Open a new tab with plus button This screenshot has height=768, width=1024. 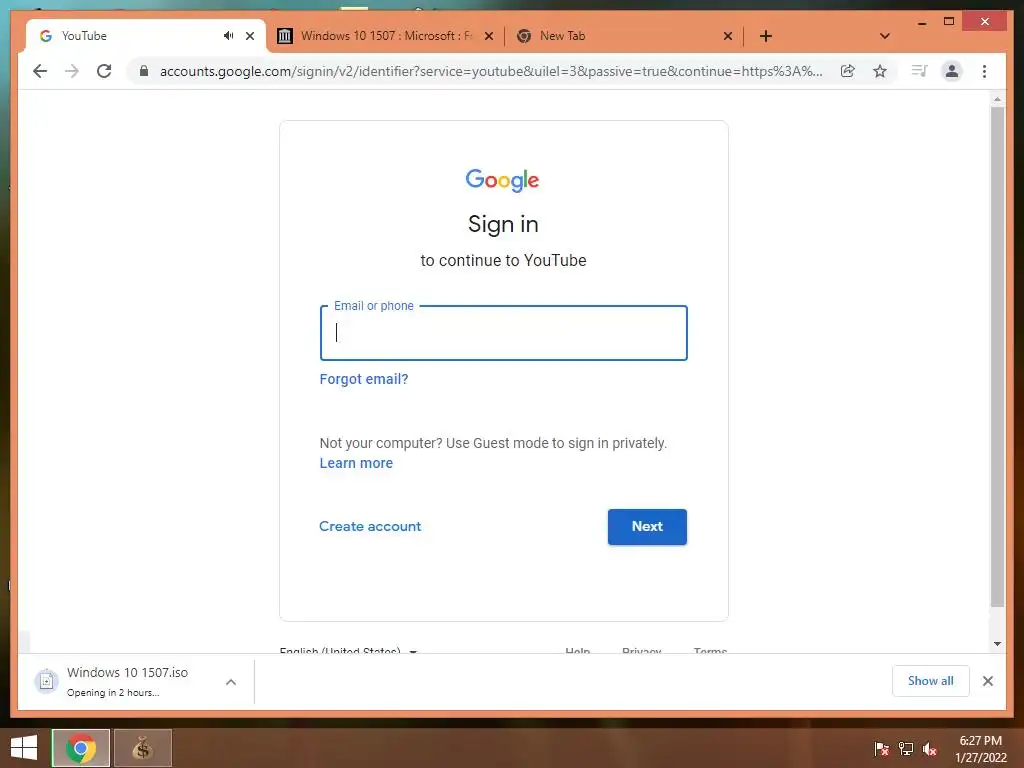(x=766, y=36)
